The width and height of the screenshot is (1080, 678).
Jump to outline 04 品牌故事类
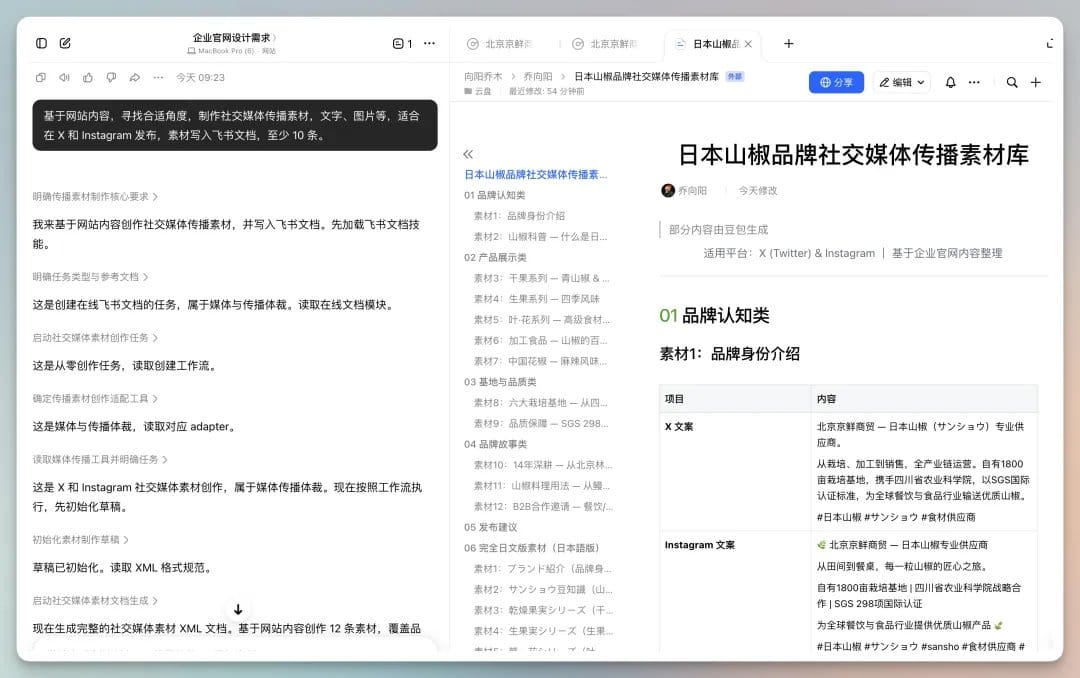tap(495, 444)
